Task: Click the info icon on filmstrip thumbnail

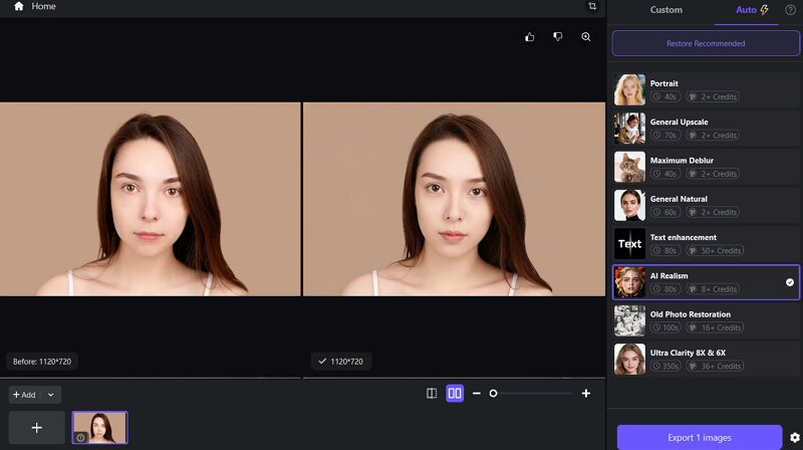Action: coord(80,438)
